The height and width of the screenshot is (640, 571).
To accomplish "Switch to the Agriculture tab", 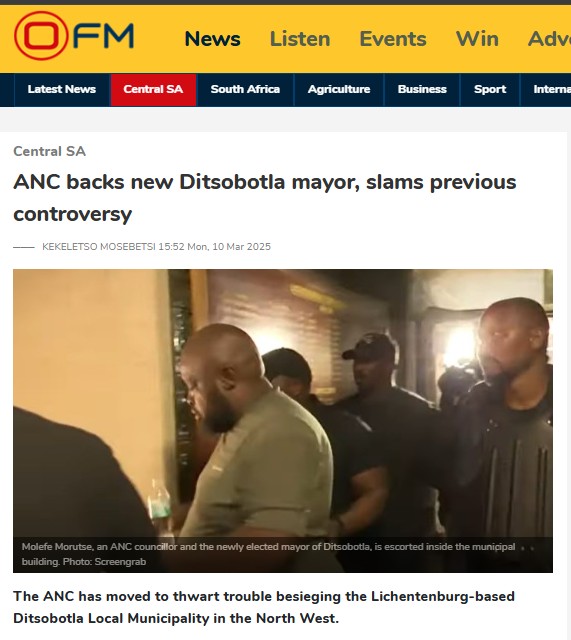I will 339,89.
